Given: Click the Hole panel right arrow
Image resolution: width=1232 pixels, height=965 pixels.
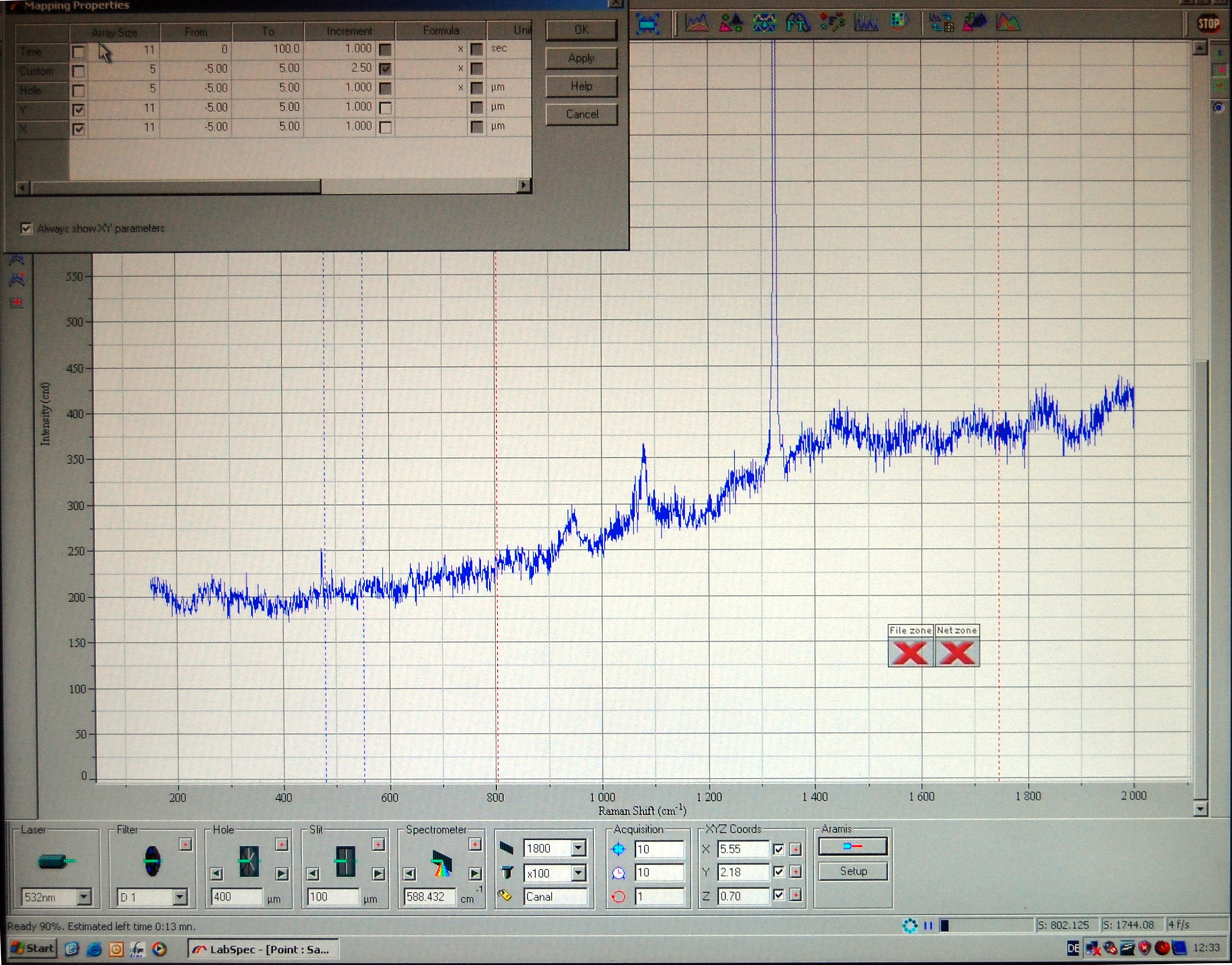Looking at the screenshot, I should (x=282, y=874).
